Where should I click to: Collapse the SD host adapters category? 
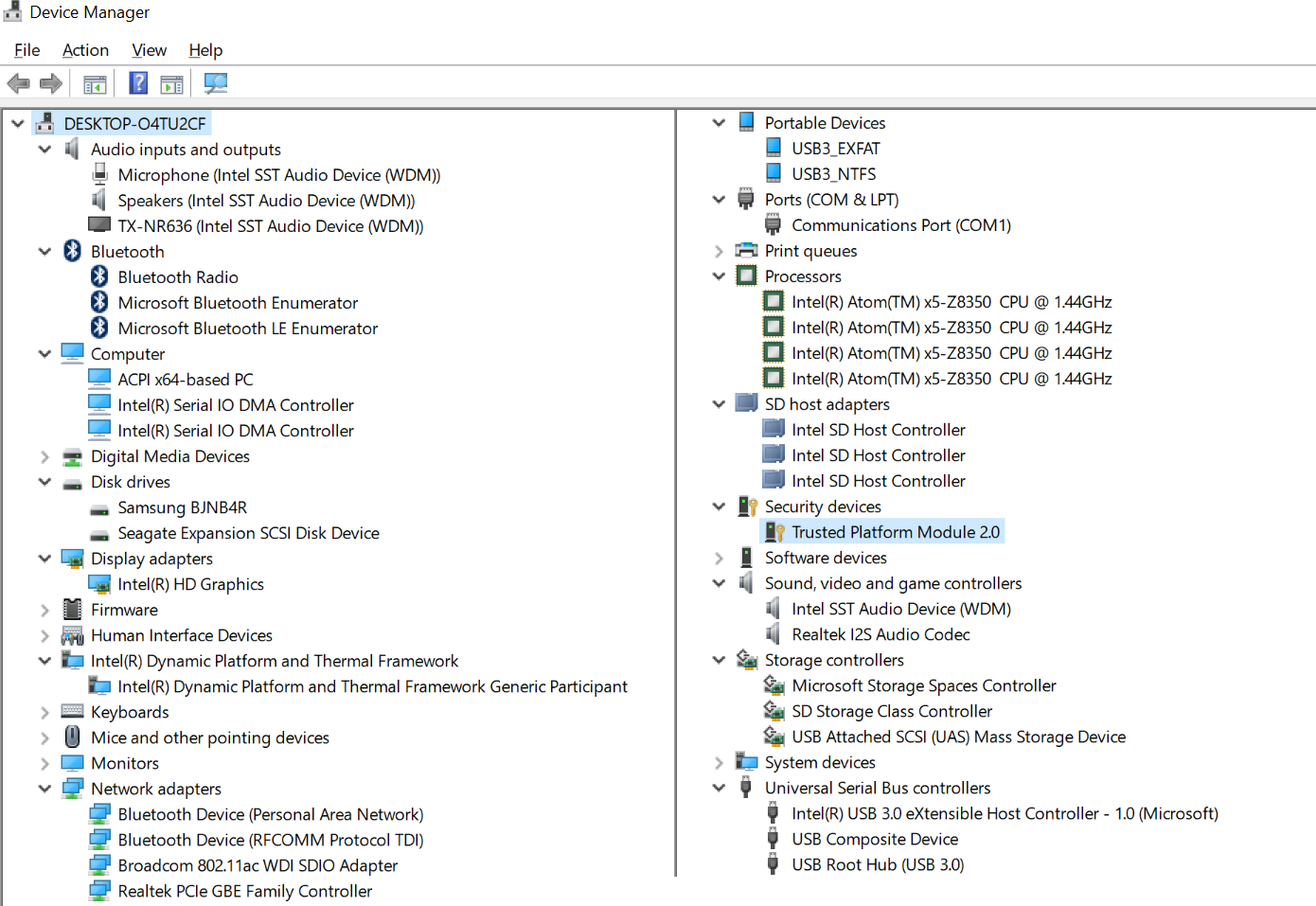[719, 404]
